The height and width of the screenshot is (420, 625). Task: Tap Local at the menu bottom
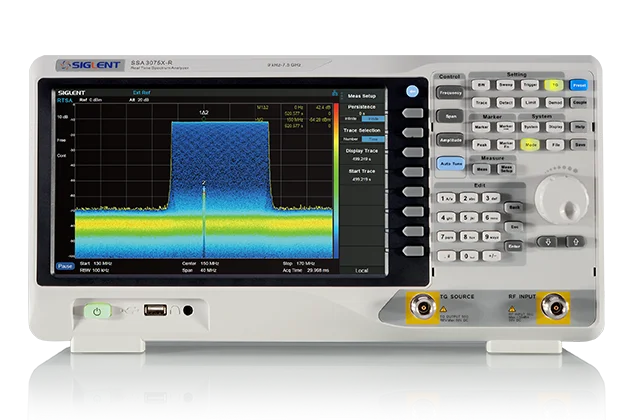pos(362,271)
